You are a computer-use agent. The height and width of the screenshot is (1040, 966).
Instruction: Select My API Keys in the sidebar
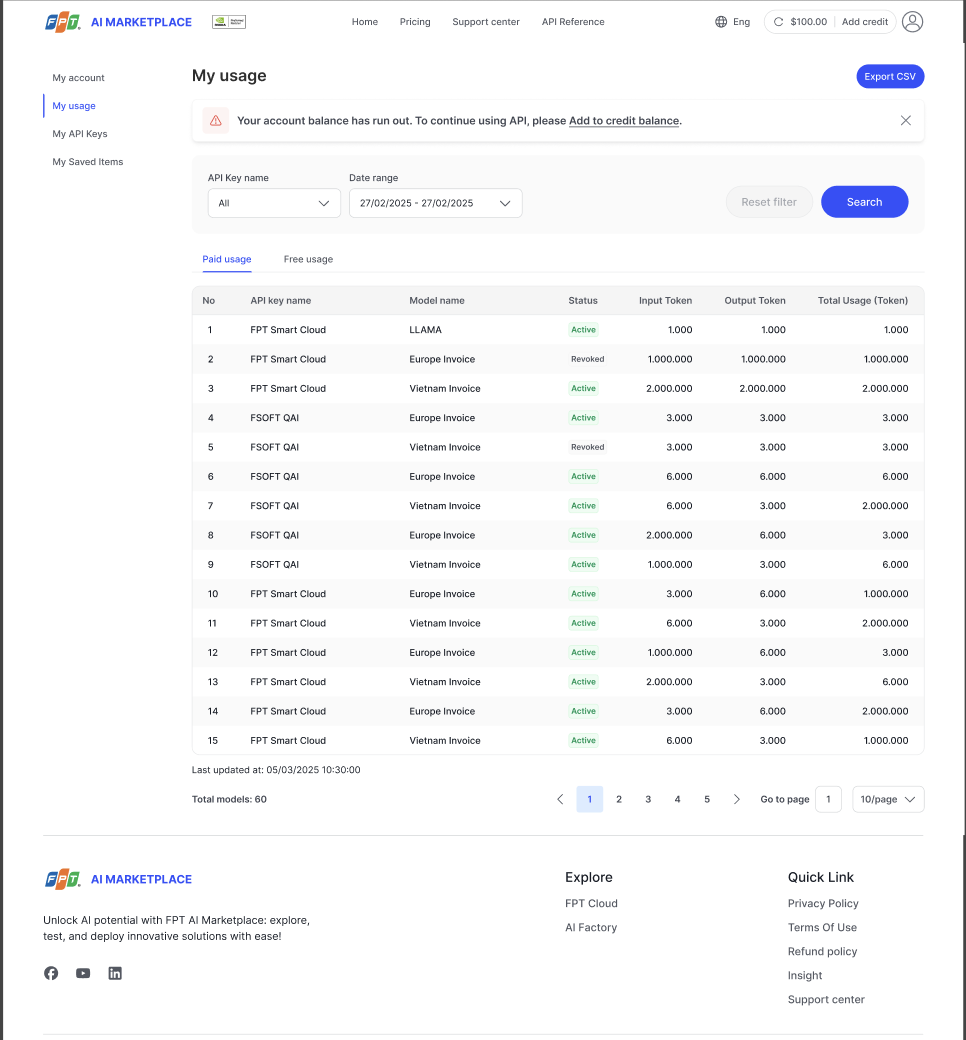pyautogui.click(x=80, y=134)
